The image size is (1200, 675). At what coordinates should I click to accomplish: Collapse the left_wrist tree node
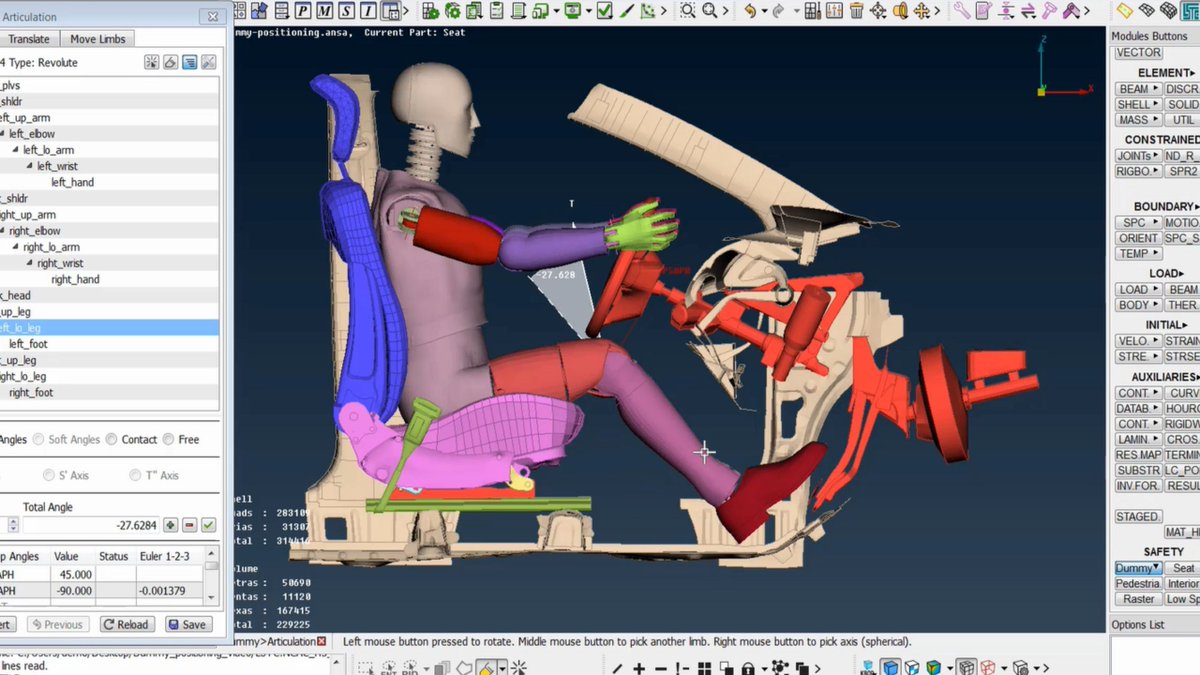click(x=30, y=166)
